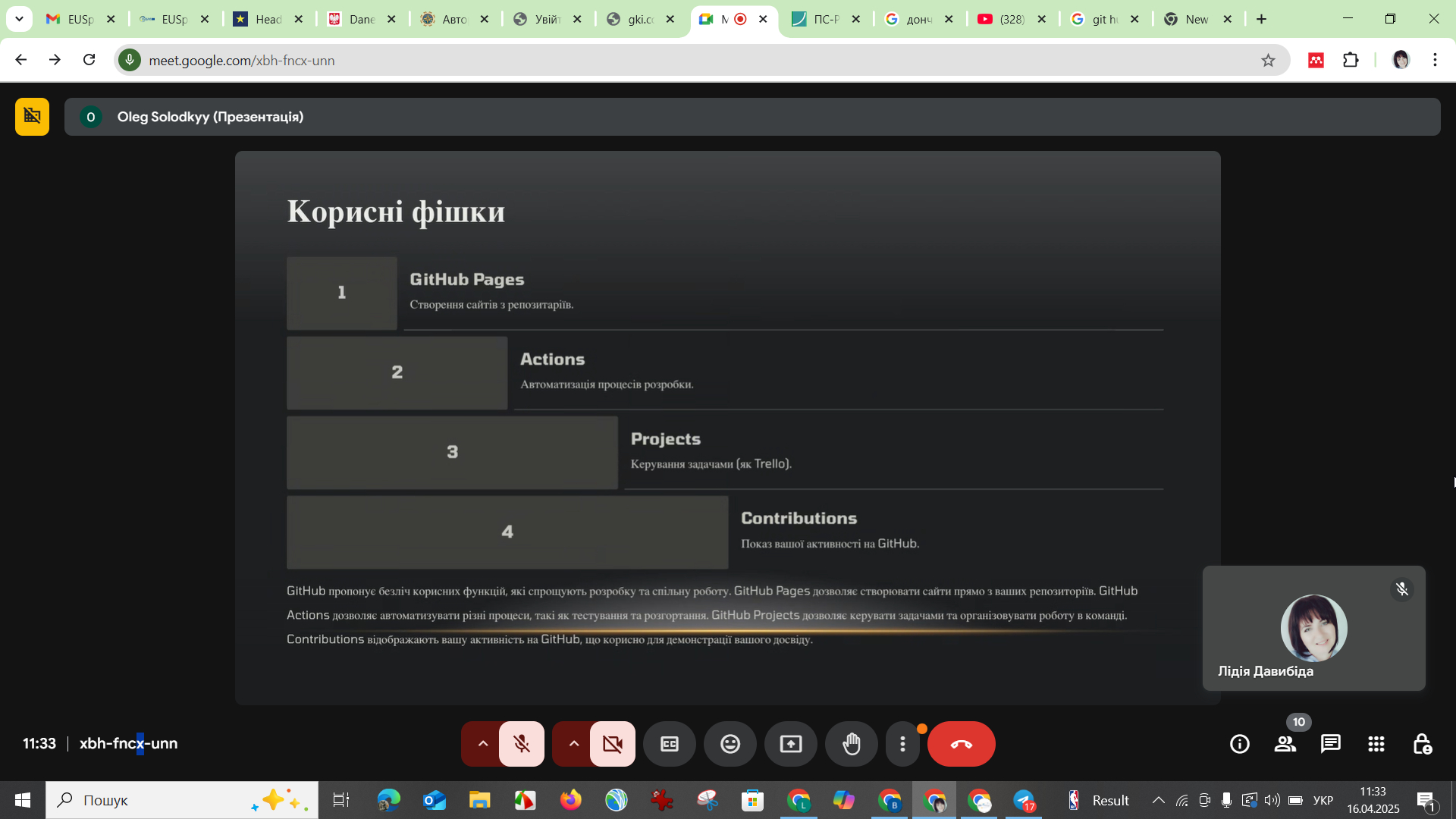Open the Activities grid icon
The height and width of the screenshot is (819, 1456).
[x=1376, y=744]
